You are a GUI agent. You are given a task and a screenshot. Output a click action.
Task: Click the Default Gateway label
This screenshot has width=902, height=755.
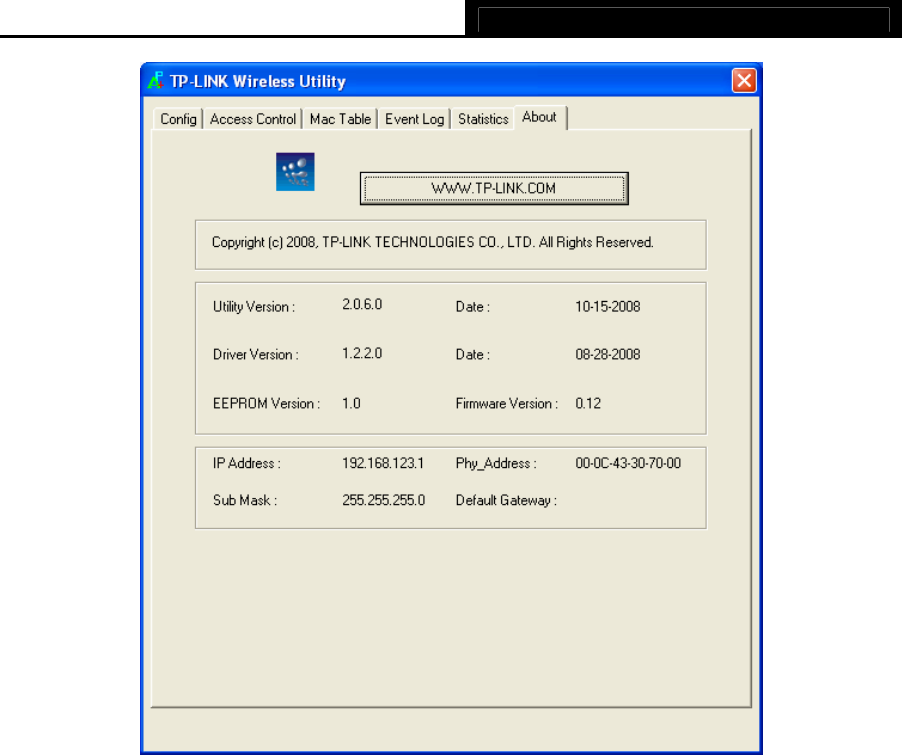click(x=506, y=501)
